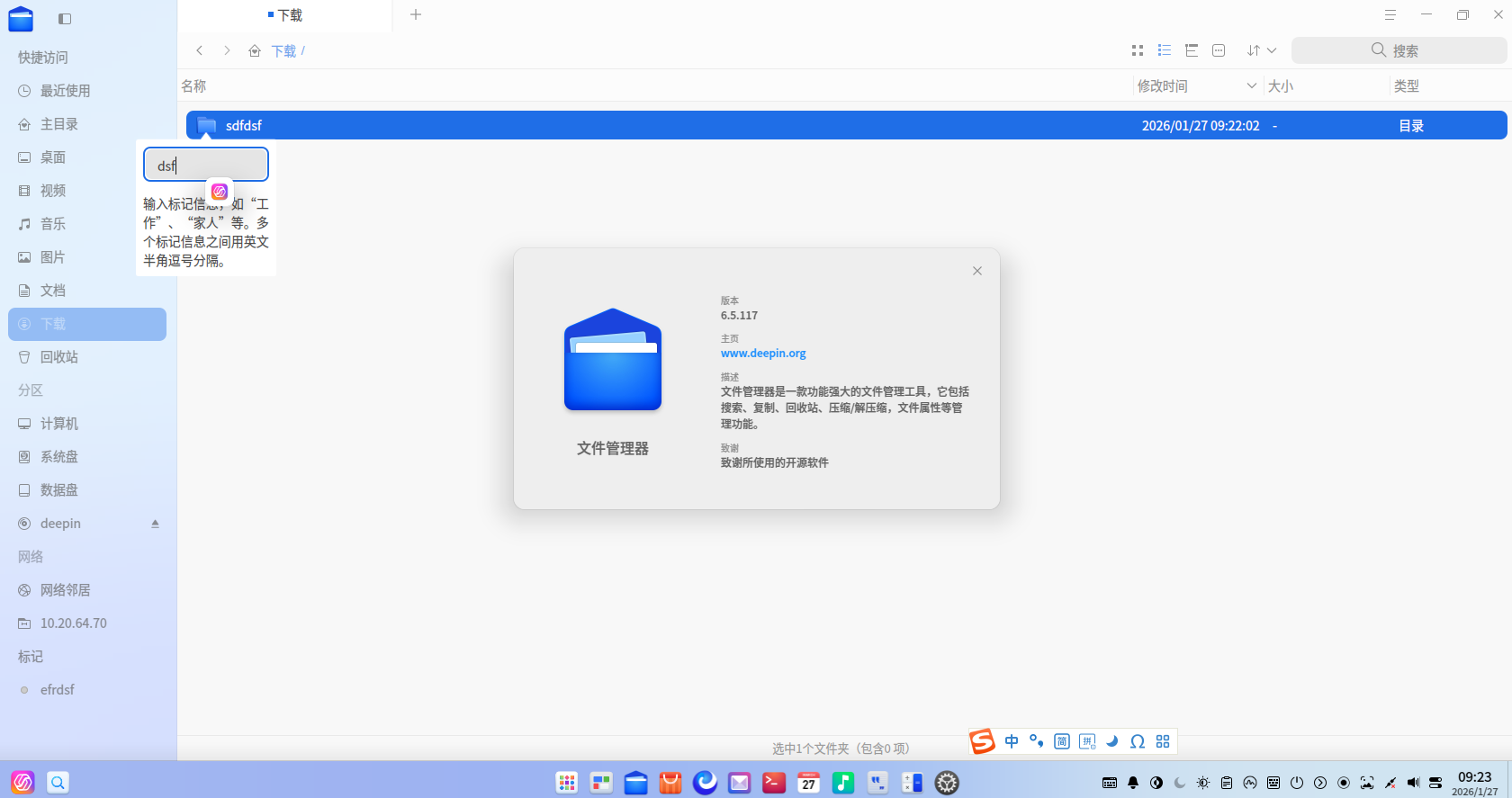Focus the 搜索 search field
This screenshot has width=1512, height=798.
[1399, 51]
